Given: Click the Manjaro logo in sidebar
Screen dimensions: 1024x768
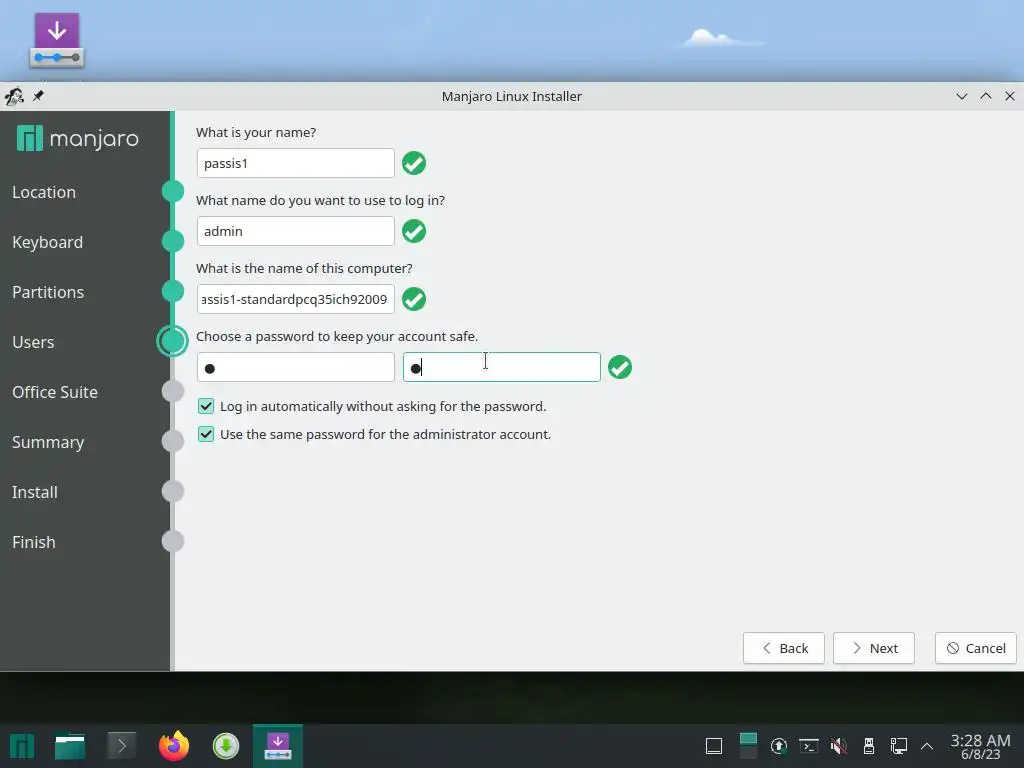Looking at the screenshot, I should 78,138.
